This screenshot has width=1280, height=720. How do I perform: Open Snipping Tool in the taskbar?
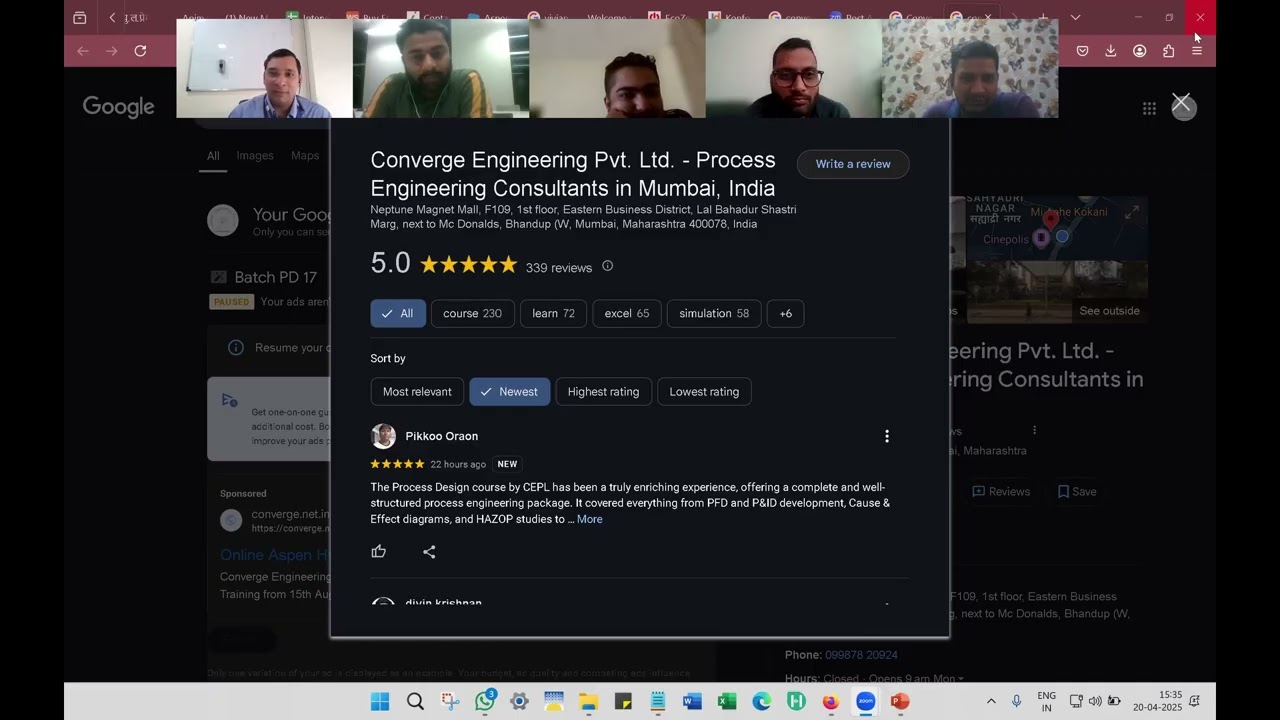(x=450, y=701)
